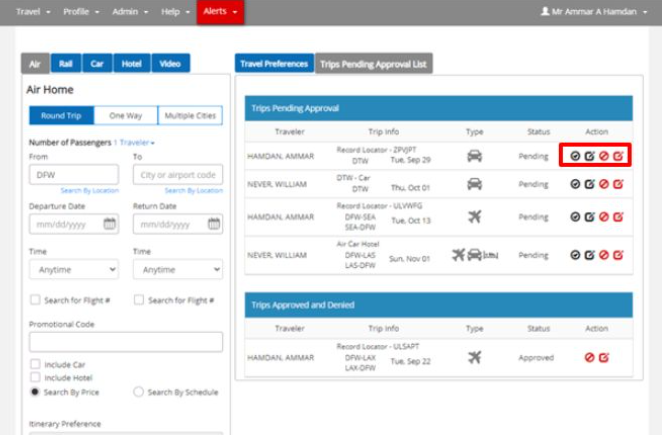Open Travel menu dropdown
662x435 pixels.
pos(33,12)
